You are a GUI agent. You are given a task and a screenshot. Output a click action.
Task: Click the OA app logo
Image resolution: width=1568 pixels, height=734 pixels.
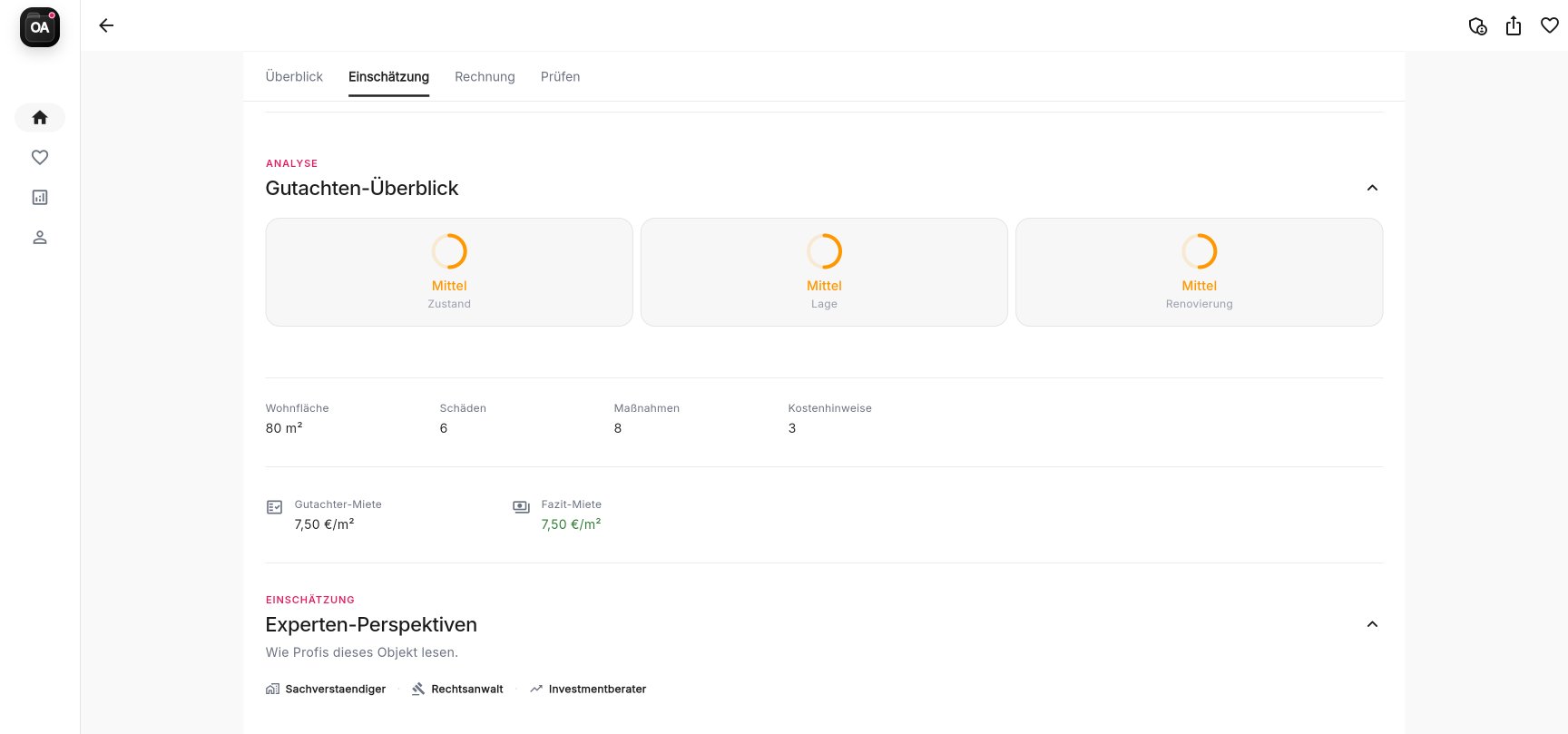click(40, 27)
